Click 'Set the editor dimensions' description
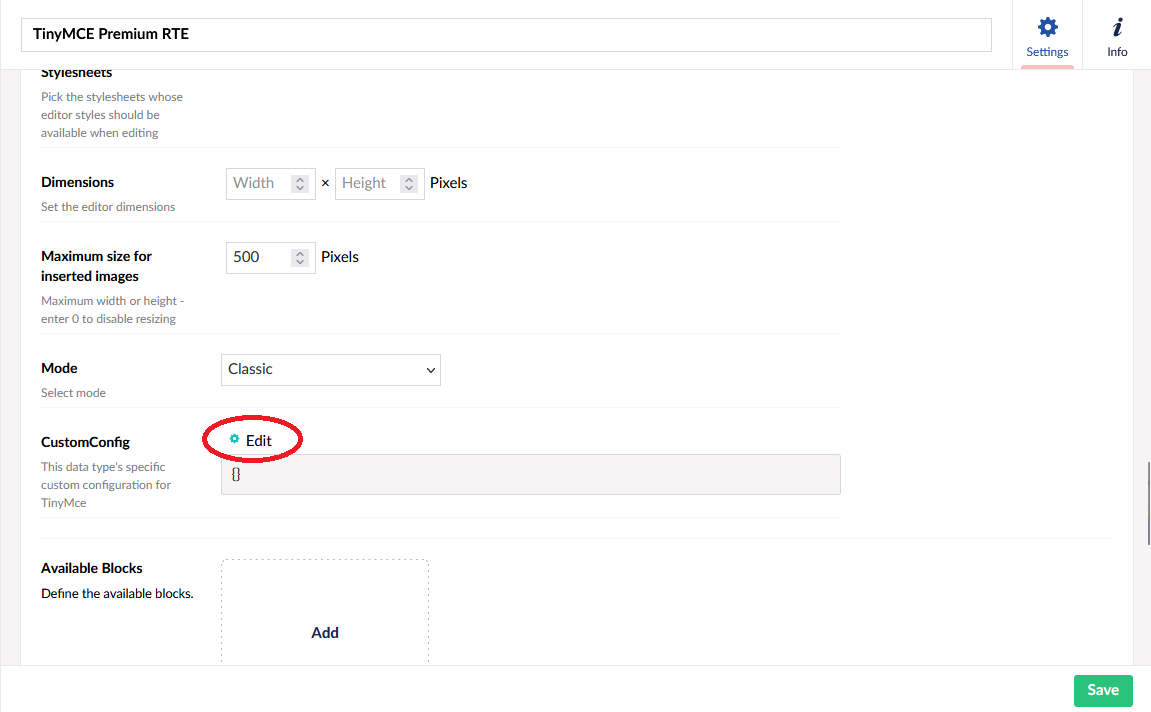The height and width of the screenshot is (712, 1151). coord(108,207)
